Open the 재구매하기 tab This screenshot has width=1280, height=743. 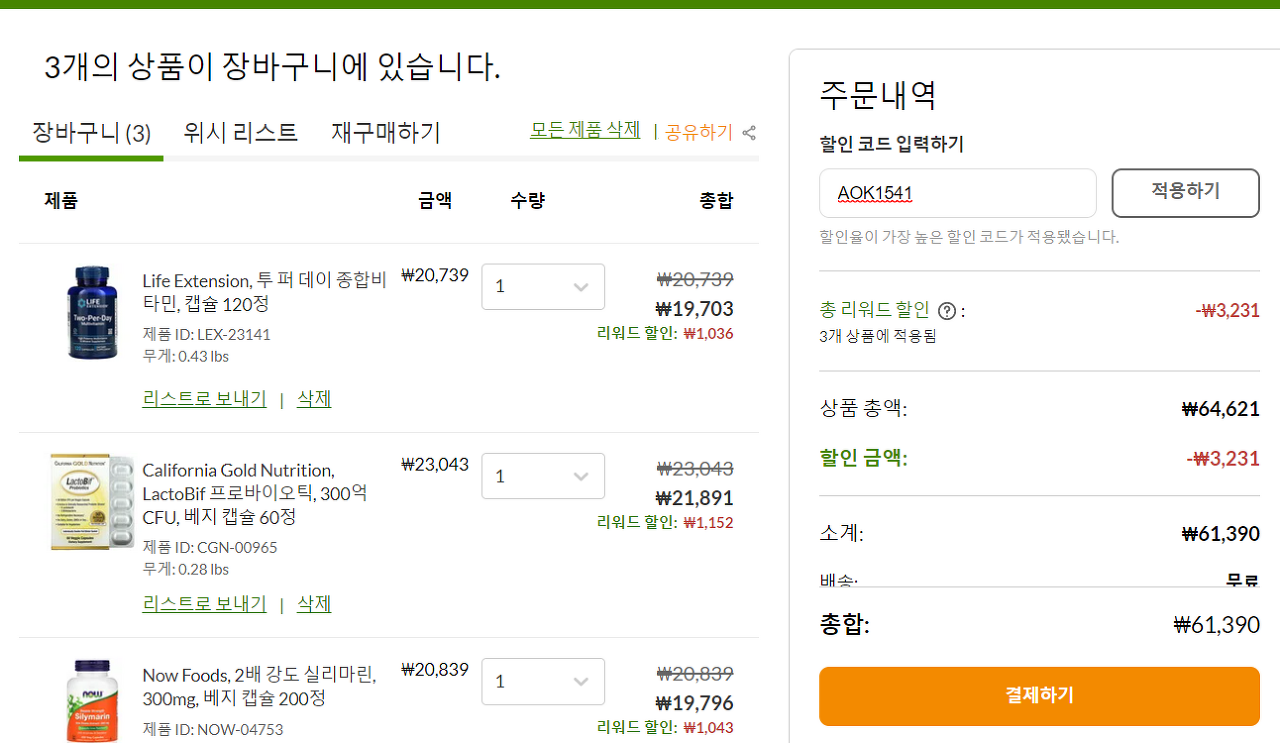pyautogui.click(x=386, y=132)
